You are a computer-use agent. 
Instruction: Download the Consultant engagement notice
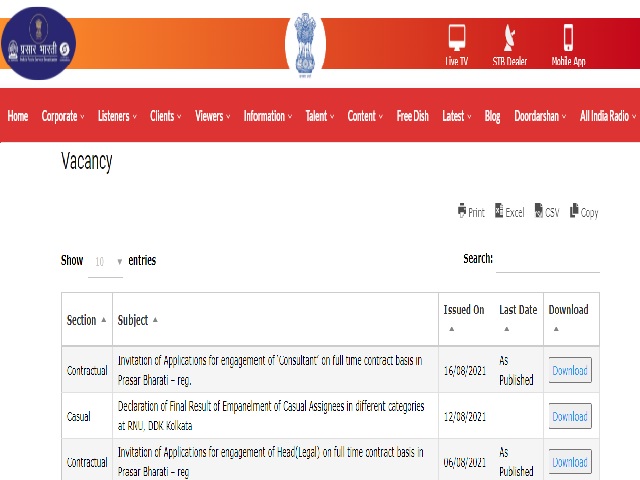pos(570,370)
